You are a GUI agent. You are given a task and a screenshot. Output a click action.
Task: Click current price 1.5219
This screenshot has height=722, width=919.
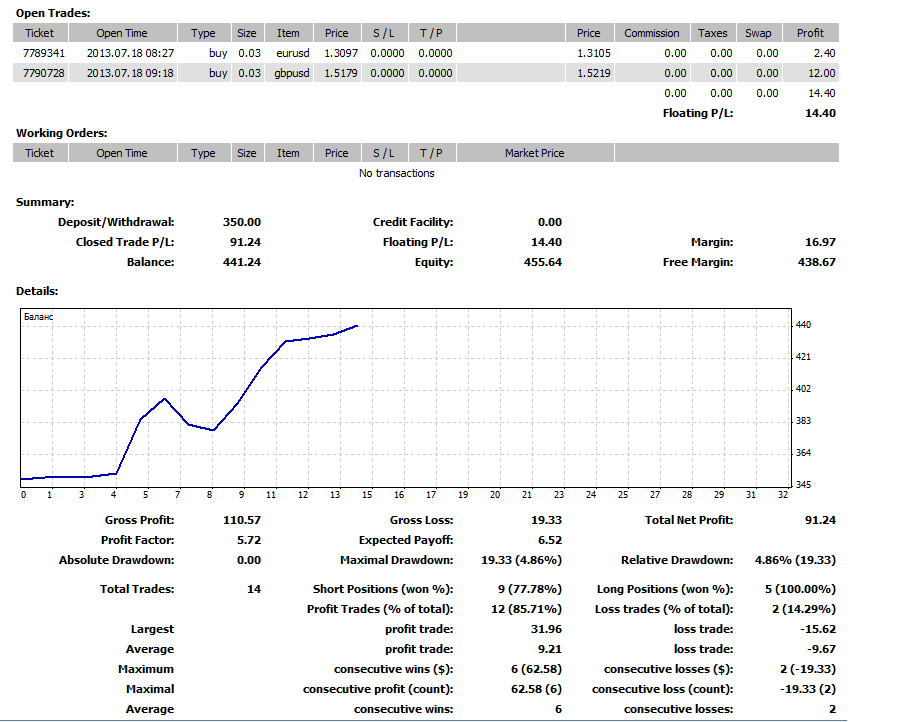pyautogui.click(x=594, y=73)
